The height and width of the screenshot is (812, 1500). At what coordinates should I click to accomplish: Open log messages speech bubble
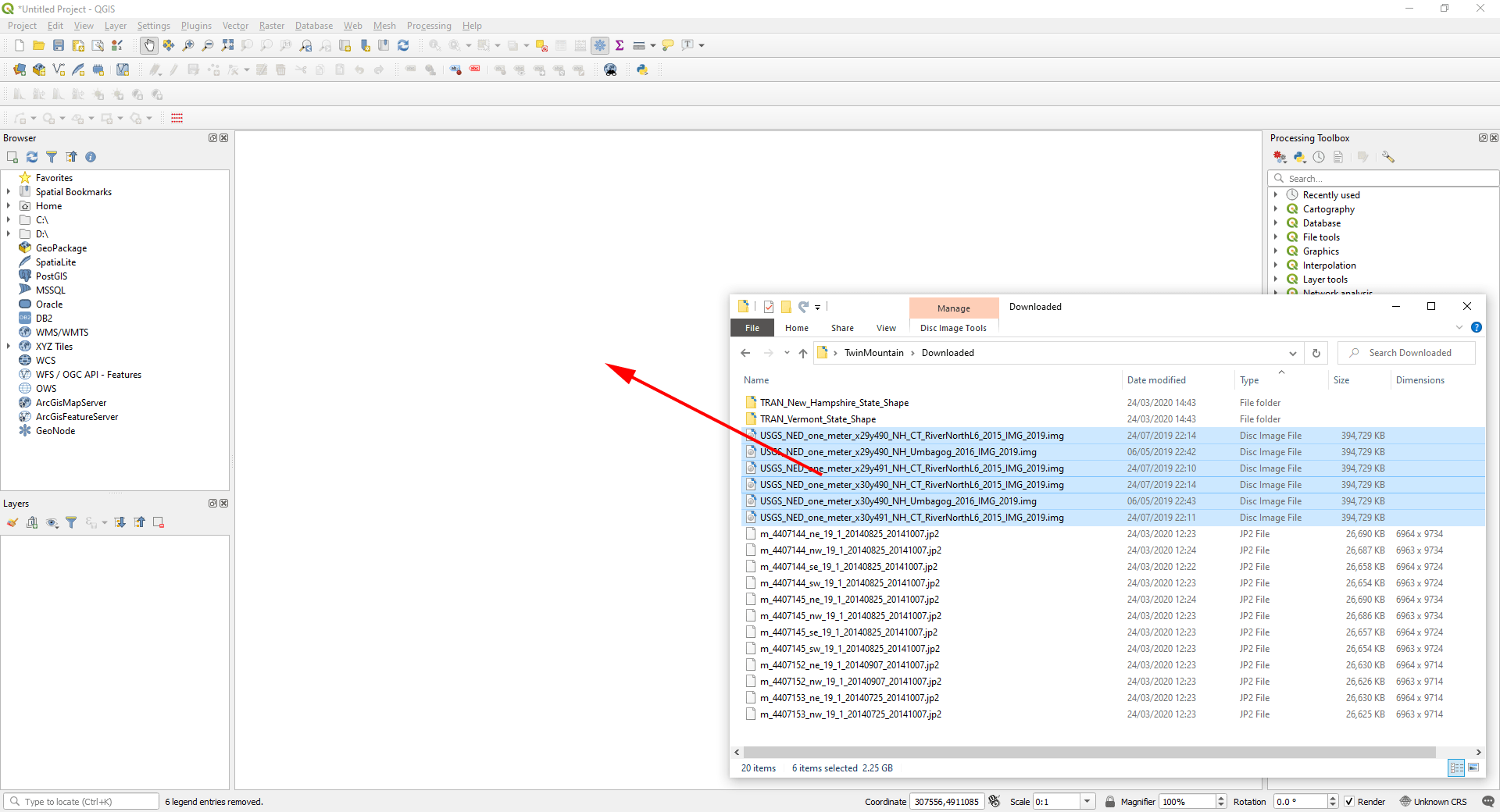(x=1488, y=801)
